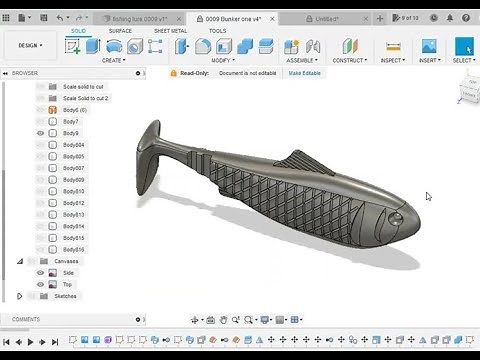Open the notifications bell
The image size is (480, 360).
(x=450, y=18)
